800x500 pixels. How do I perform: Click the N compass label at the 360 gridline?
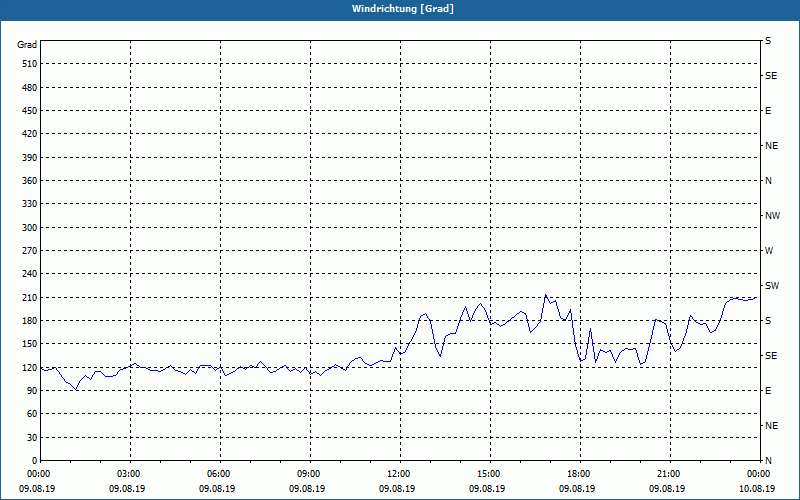tap(768, 181)
